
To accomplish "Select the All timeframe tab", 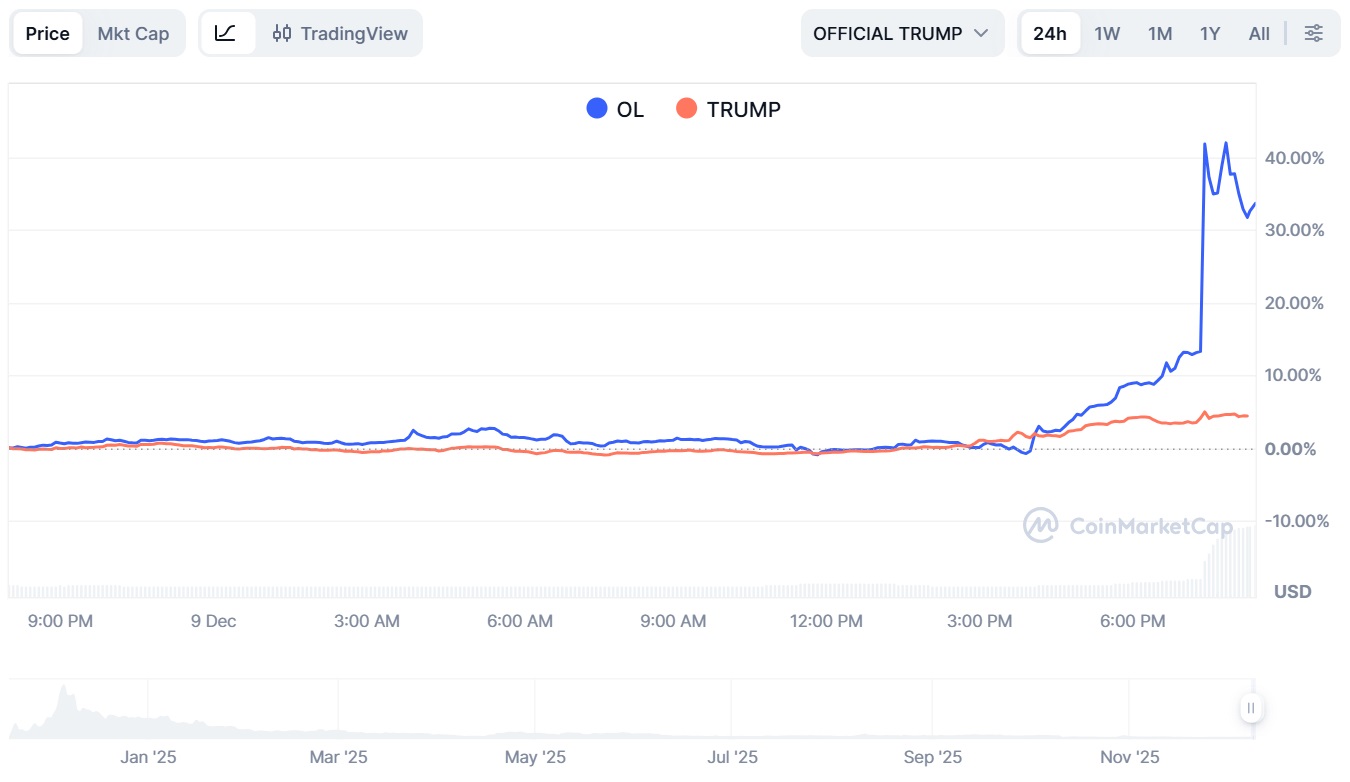I will pos(1258,33).
